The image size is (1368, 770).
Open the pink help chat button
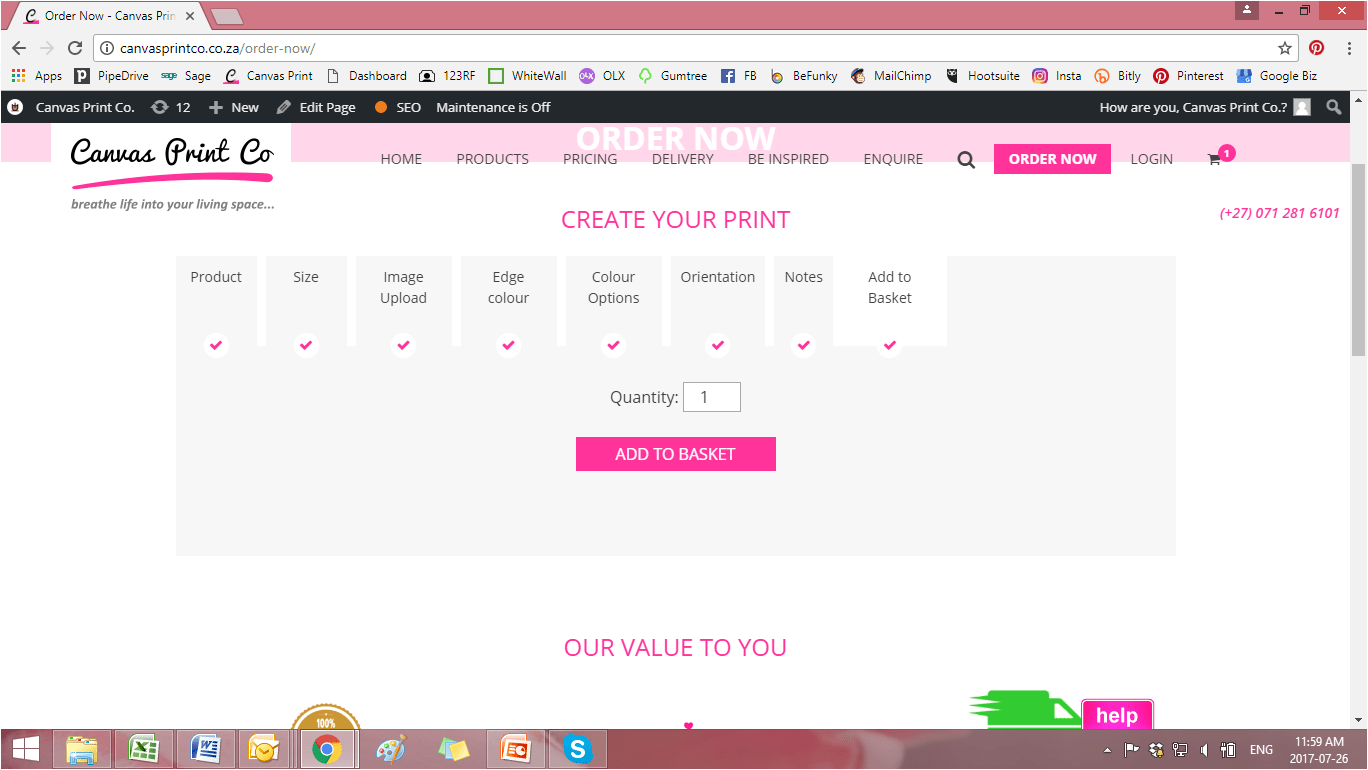pos(1117,715)
